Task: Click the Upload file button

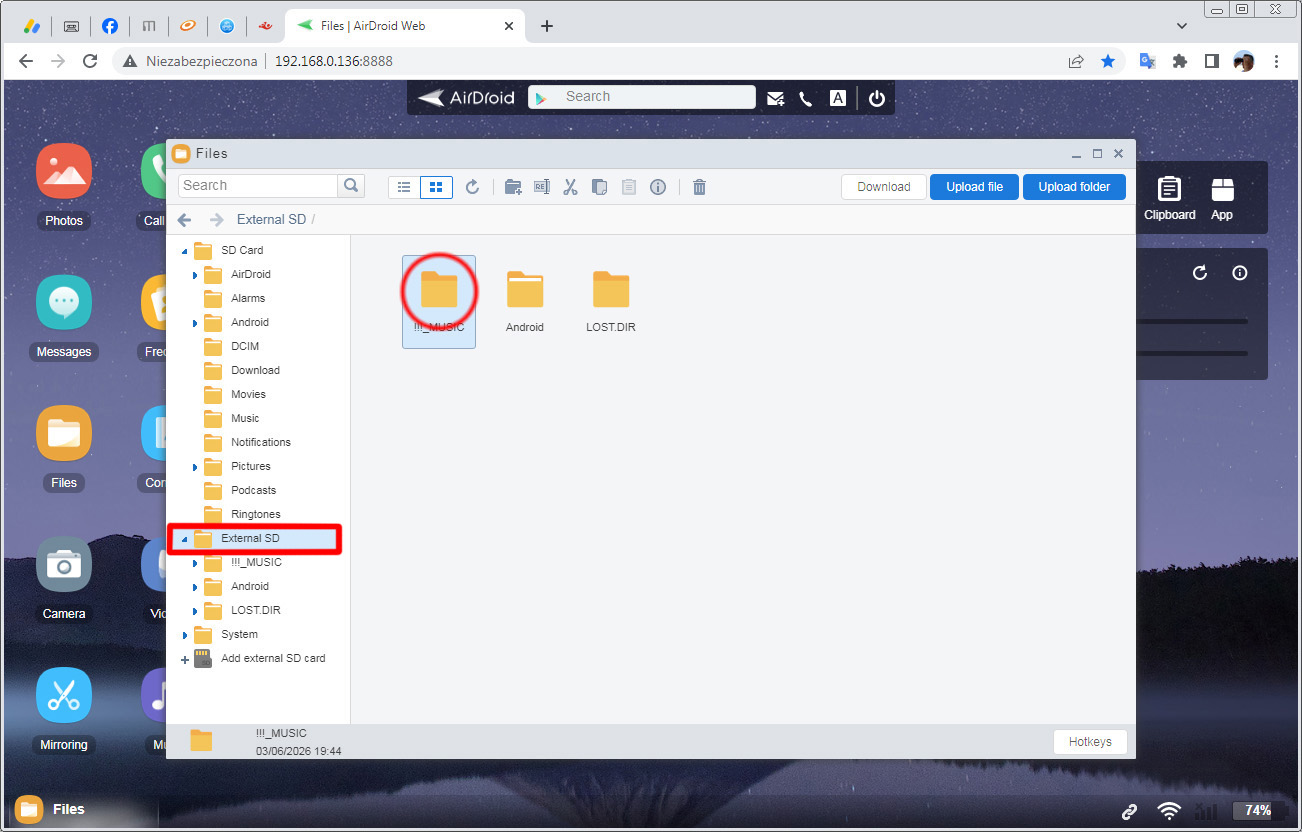Action: (974, 187)
